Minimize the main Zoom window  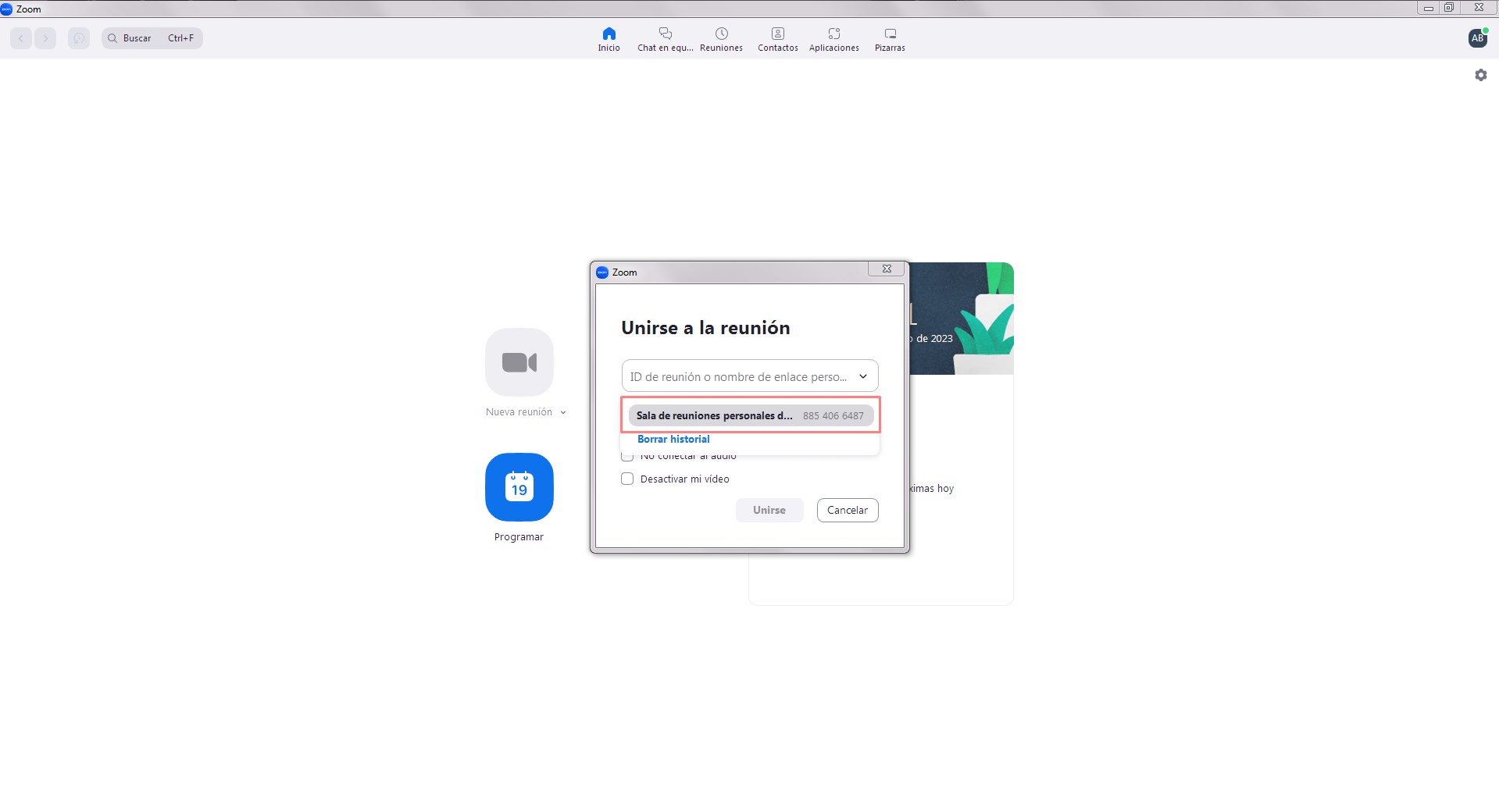point(1428,8)
